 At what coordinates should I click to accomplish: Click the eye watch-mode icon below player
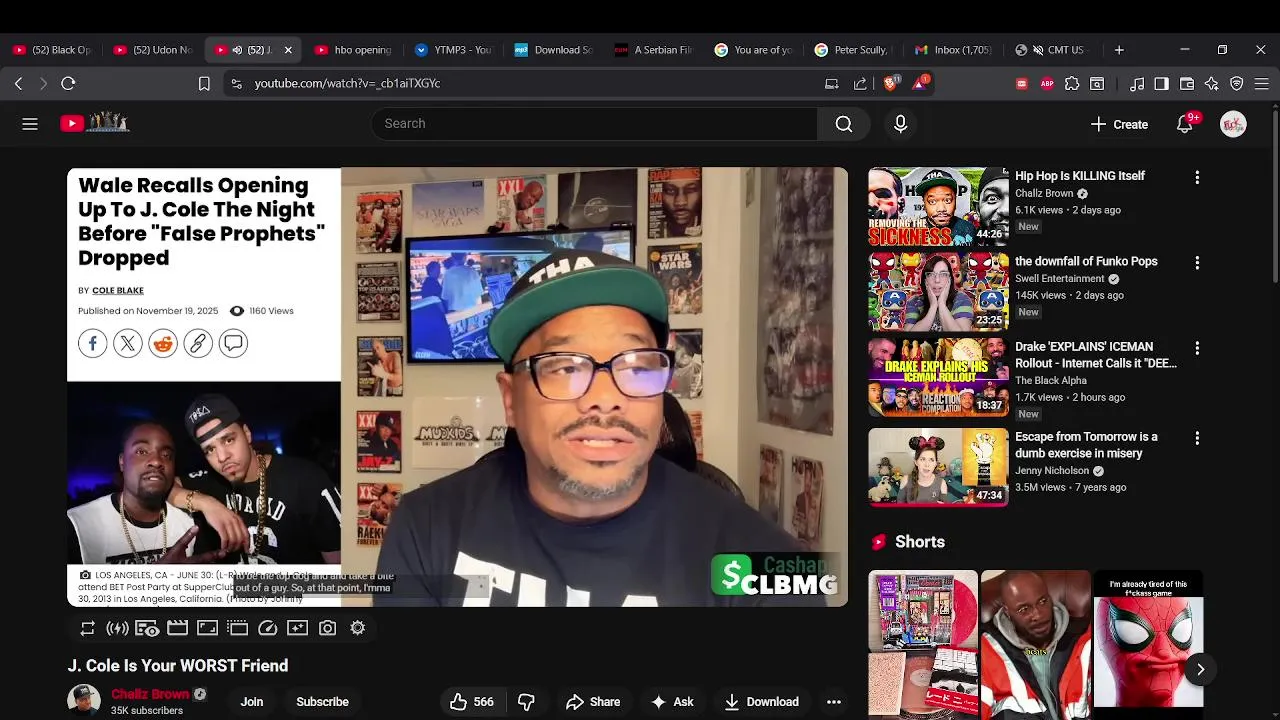(147, 628)
